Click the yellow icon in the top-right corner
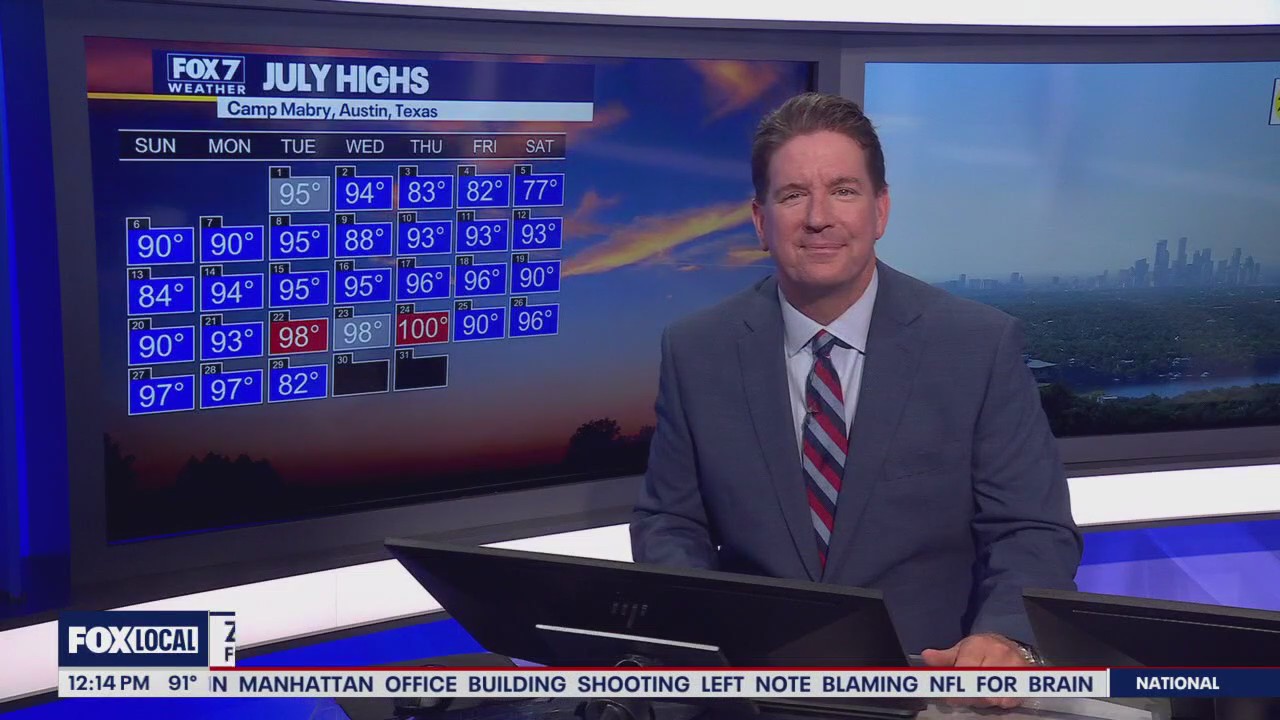 tap(1274, 100)
